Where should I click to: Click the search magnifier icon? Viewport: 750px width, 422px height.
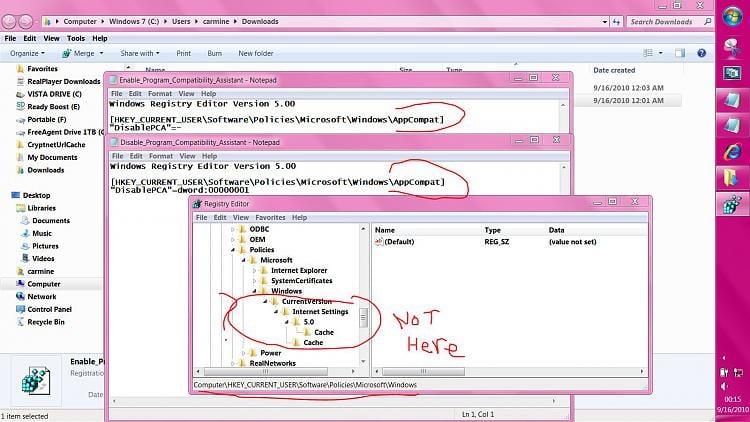(707, 22)
